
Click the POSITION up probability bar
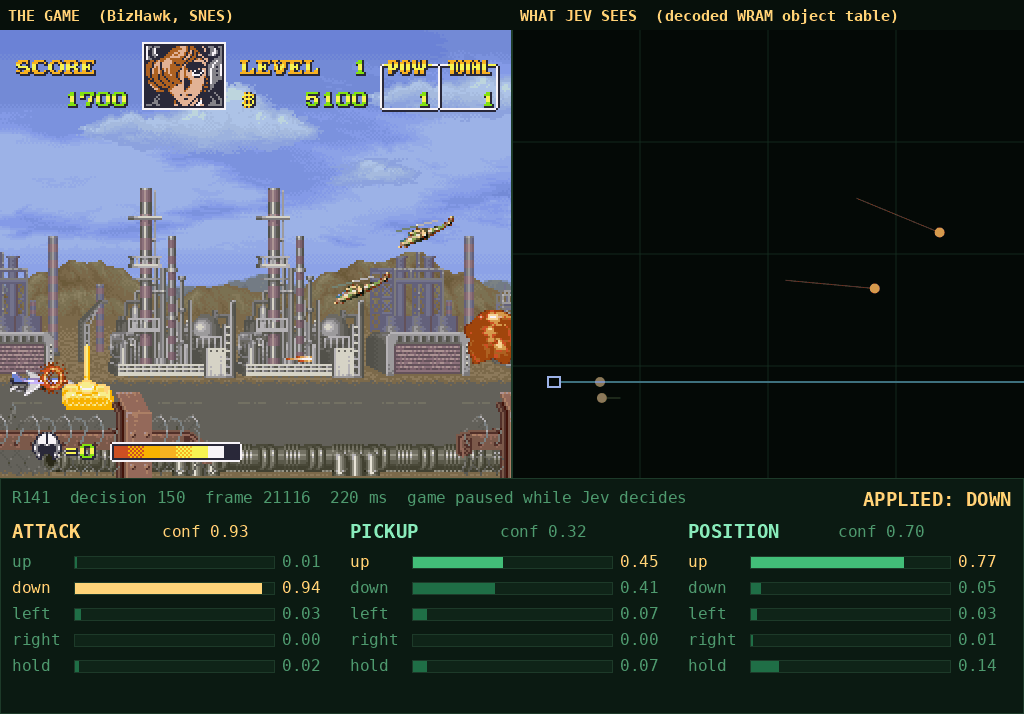pos(850,562)
